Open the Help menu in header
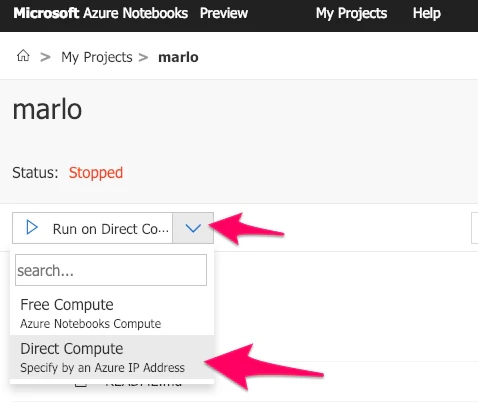The image size is (478, 411). click(x=427, y=13)
